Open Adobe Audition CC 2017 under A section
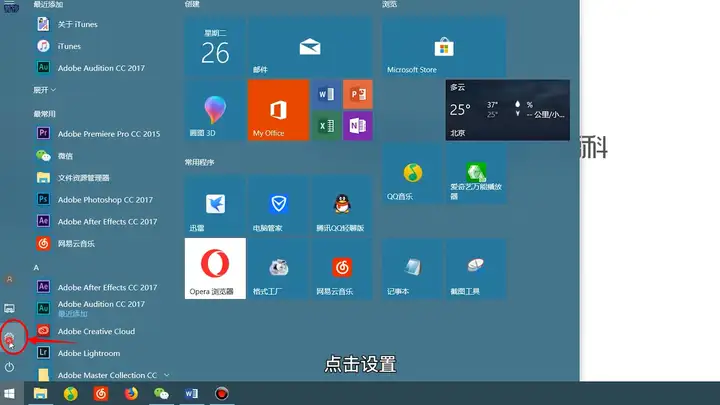 click(99, 308)
